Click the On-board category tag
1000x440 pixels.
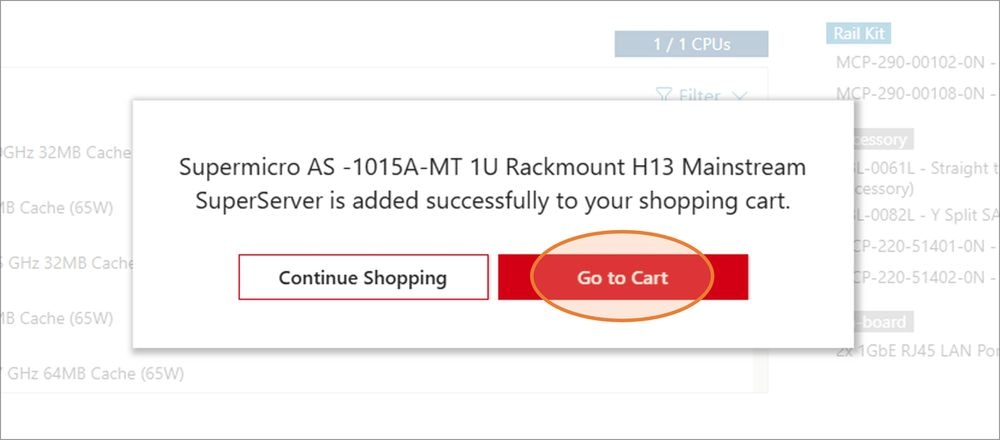coord(885,322)
